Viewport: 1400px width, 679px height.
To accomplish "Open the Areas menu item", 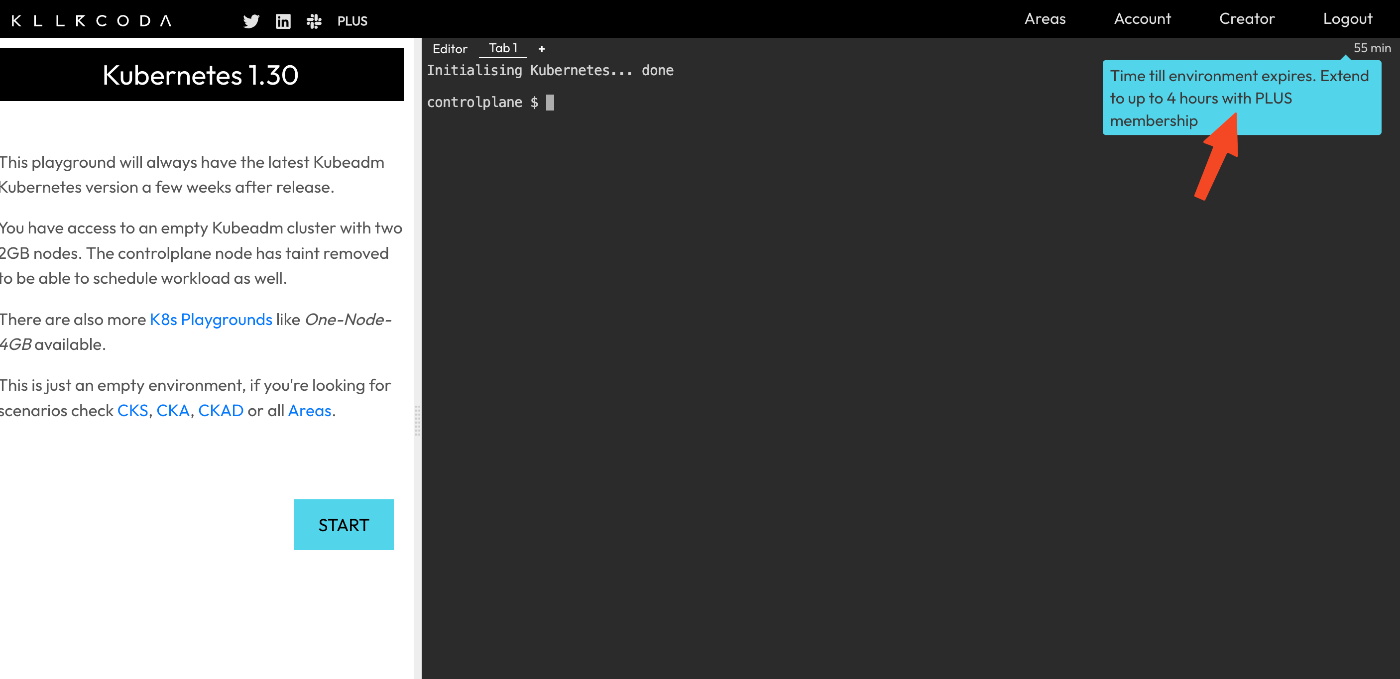I will [1045, 19].
